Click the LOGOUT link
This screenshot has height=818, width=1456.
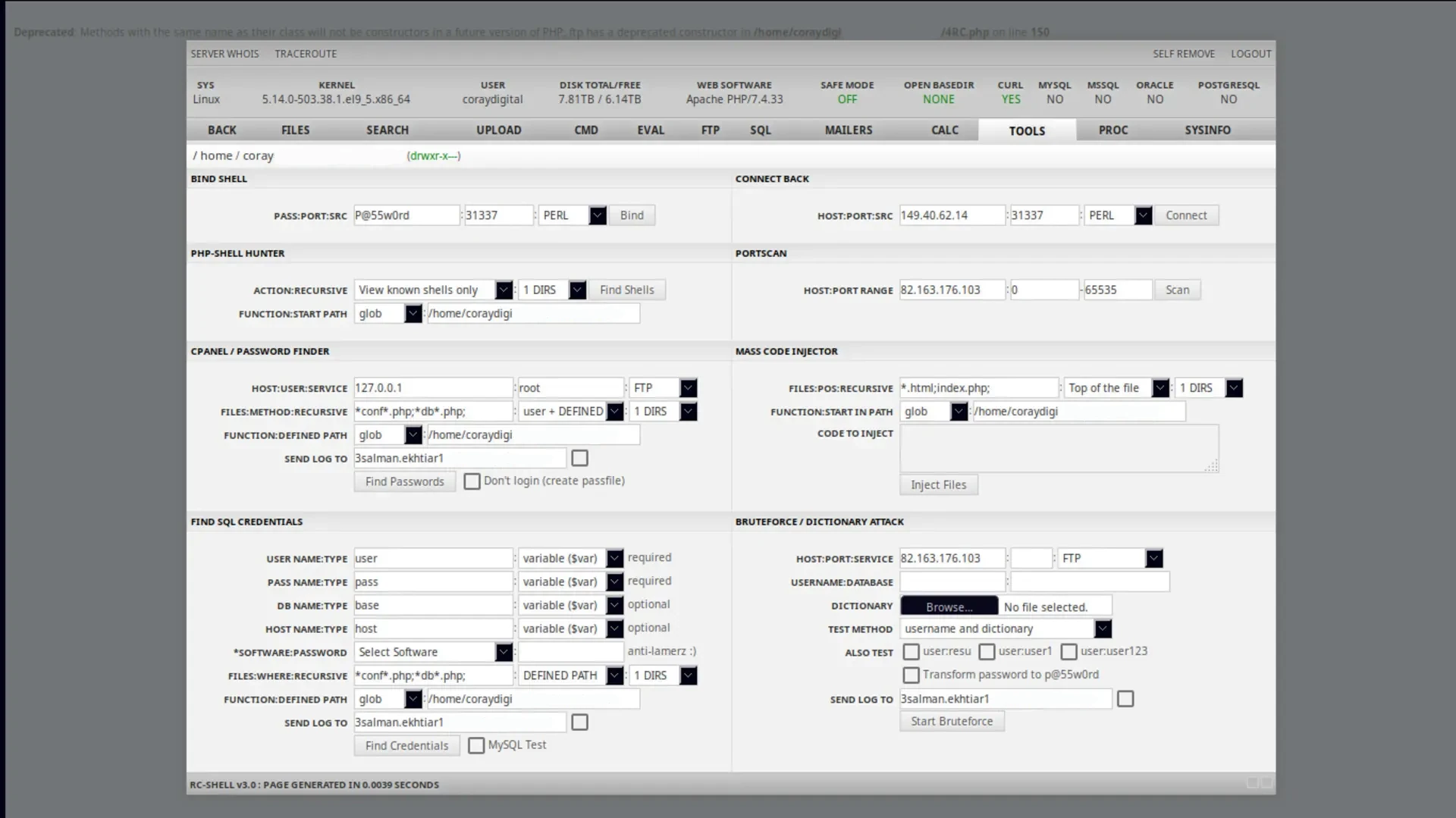point(1251,54)
